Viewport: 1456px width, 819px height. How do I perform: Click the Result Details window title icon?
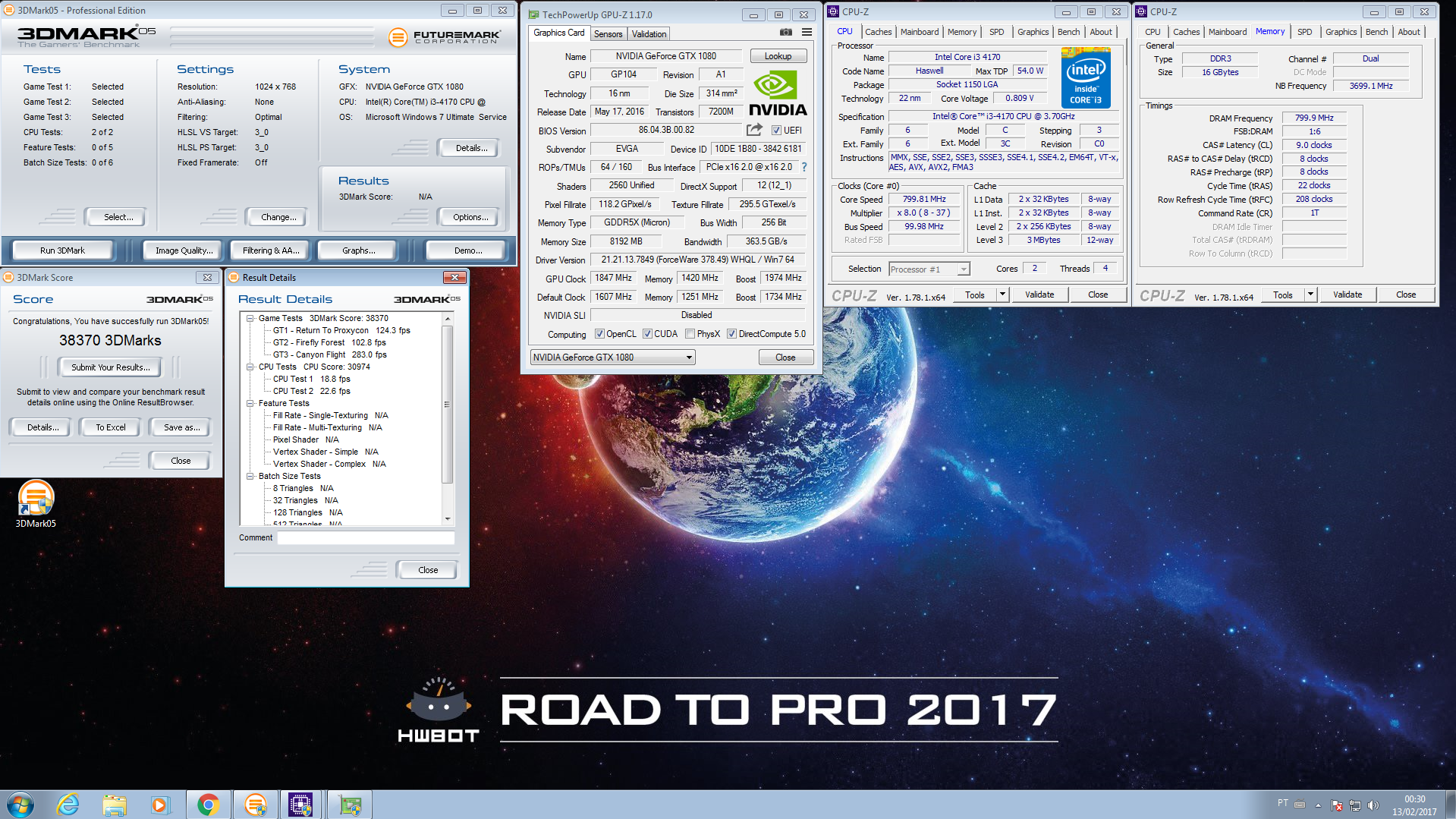234,277
